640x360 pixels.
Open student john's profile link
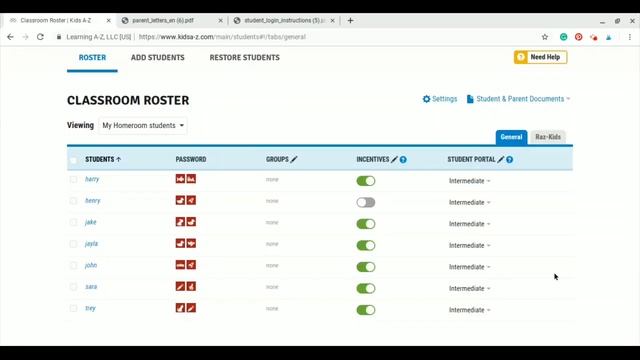coord(91,265)
